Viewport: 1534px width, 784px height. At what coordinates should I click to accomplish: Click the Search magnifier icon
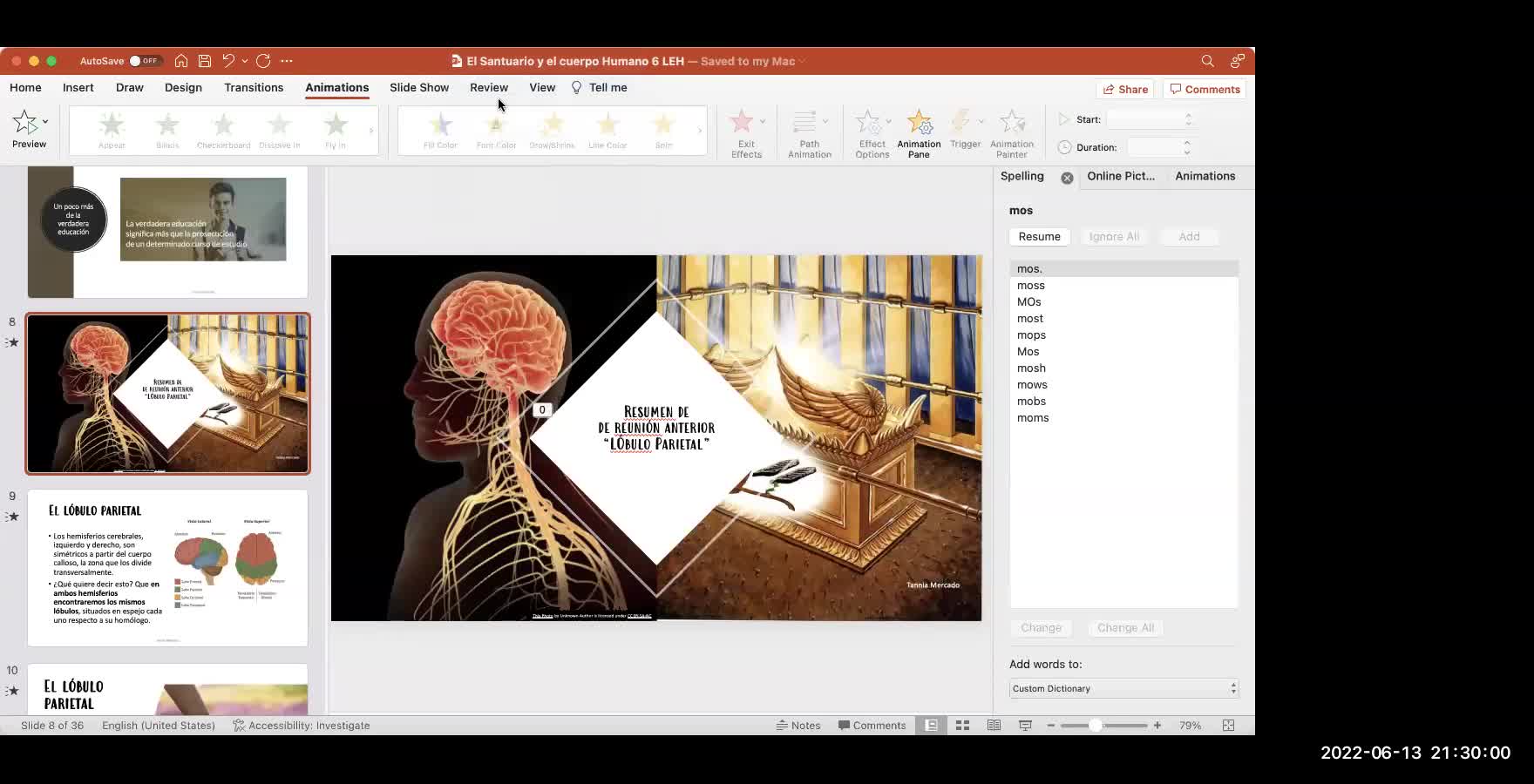(x=1207, y=61)
